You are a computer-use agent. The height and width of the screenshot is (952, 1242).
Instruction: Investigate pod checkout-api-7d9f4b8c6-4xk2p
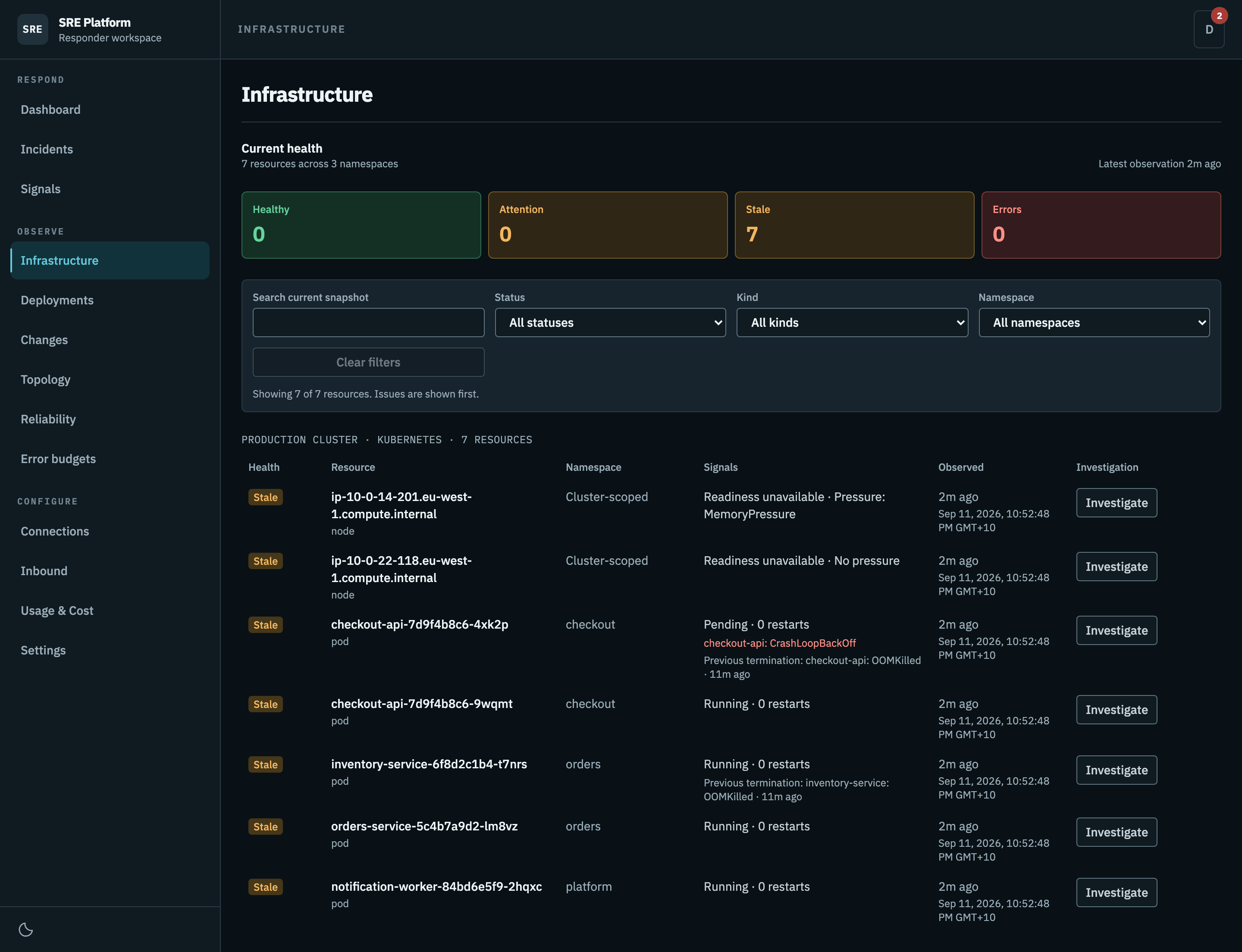coord(1116,630)
